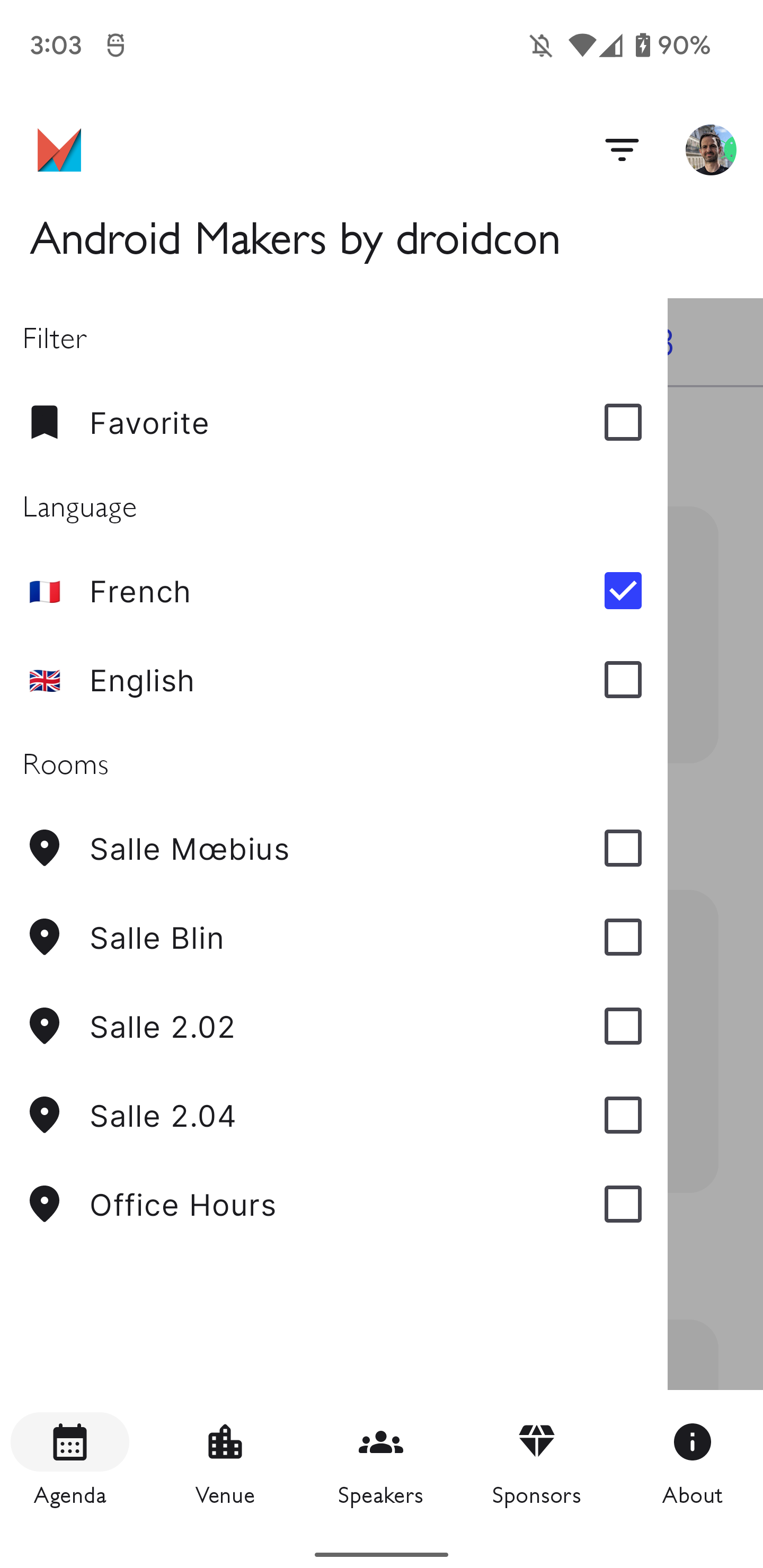Tap the Salle Mœbius location pin
Screen dimensions: 763x1568
(45, 848)
